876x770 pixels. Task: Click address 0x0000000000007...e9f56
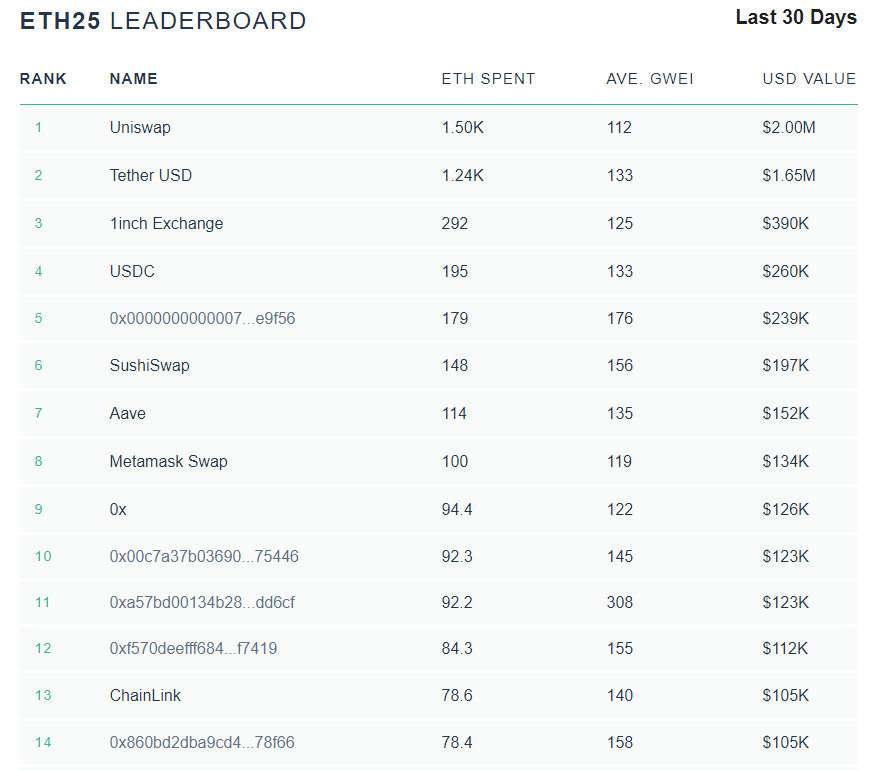pyautogui.click(x=202, y=319)
